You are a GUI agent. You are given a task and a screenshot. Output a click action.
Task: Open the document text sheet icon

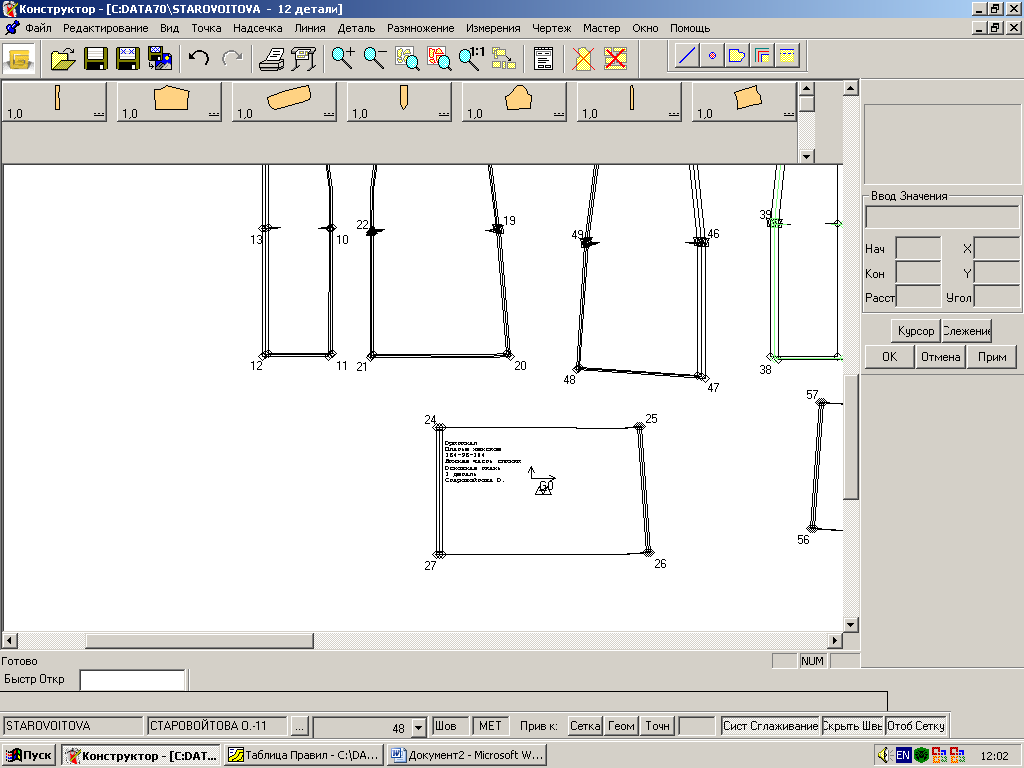(x=543, y=58)
